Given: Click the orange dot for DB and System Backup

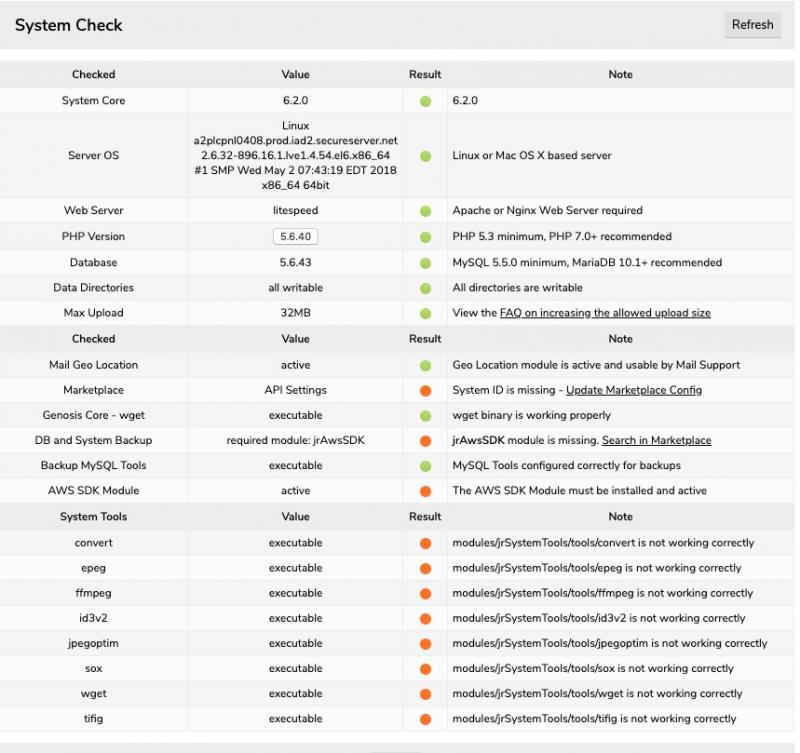Looking at the screenshot, I should tap(425, 441).
